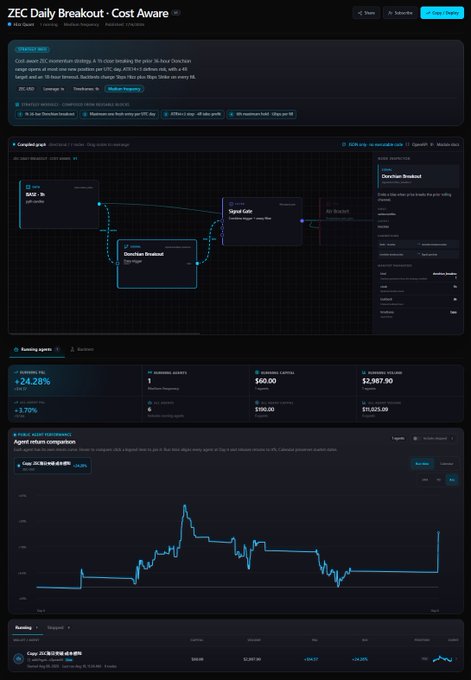Select the All range button

pyautogui.click(x=452, y=480)
